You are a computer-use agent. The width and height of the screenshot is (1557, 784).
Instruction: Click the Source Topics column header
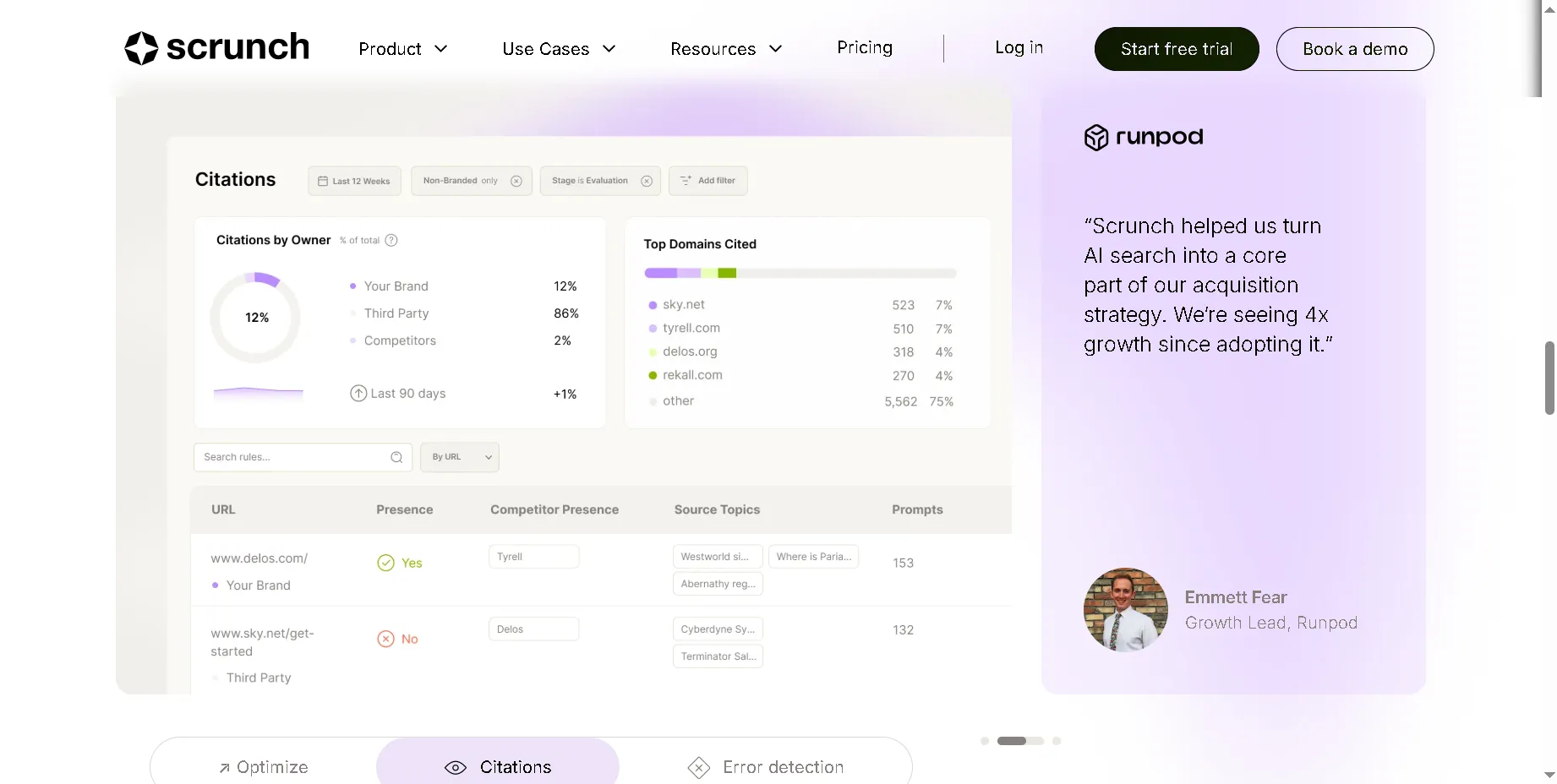click(x=717, y=509)
